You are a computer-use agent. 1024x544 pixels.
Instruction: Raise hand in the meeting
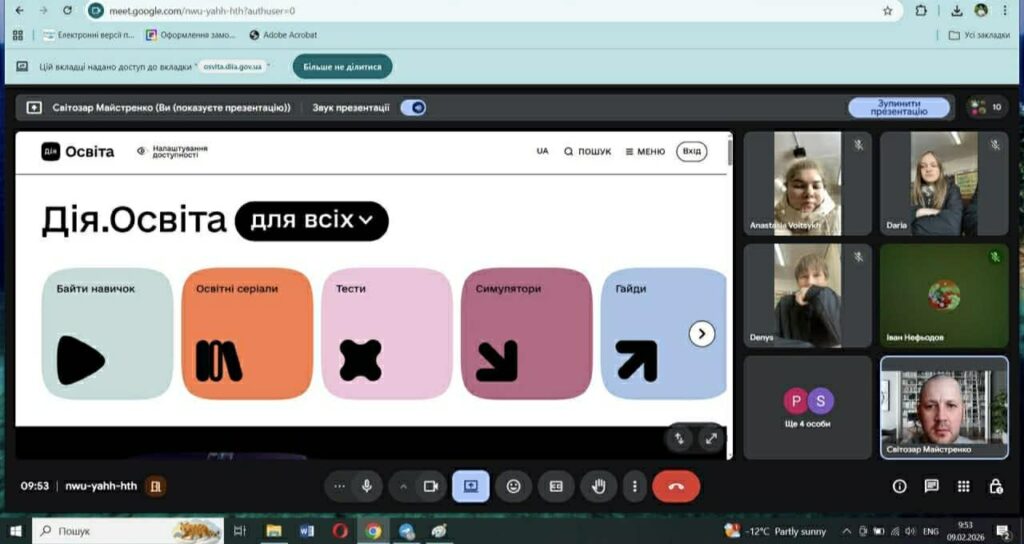coord(600,486)
